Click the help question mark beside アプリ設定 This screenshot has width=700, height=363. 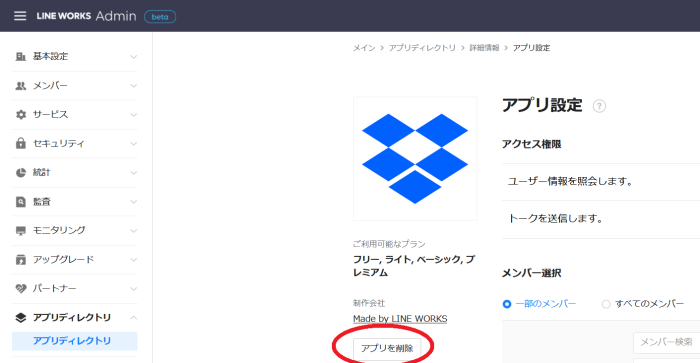pos(599,106)
